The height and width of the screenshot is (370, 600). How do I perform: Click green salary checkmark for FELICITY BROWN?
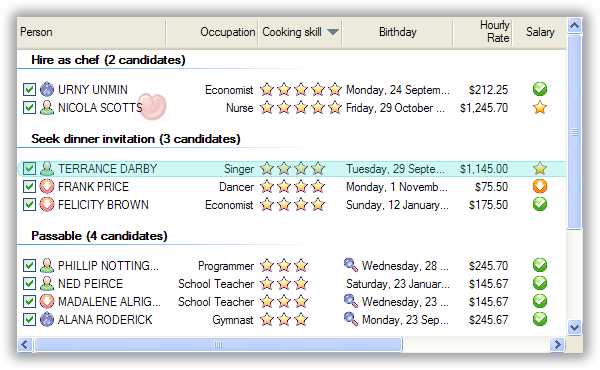pyautogui.click(x=540, y=204)
